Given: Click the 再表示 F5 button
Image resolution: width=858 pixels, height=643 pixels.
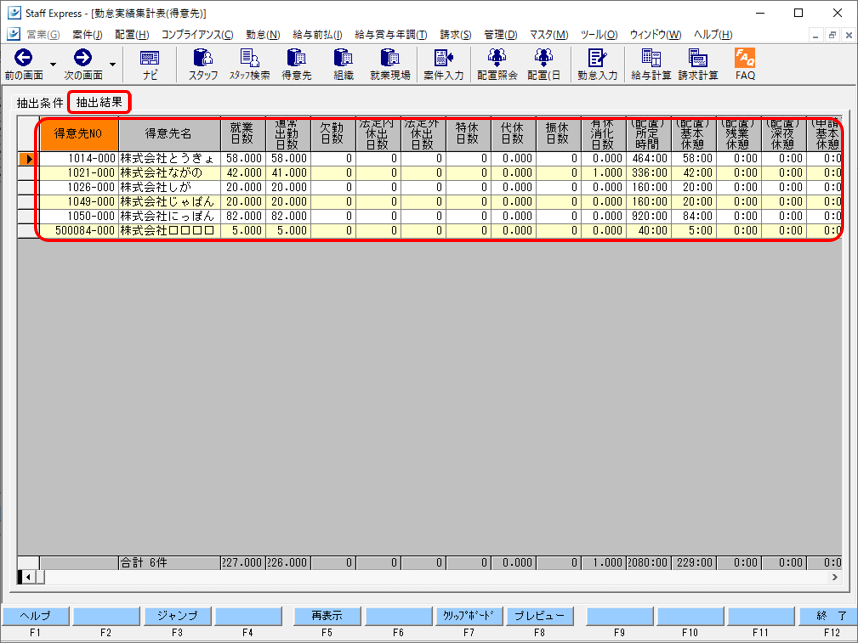Looking at the screenshot, I should (327, 616).
